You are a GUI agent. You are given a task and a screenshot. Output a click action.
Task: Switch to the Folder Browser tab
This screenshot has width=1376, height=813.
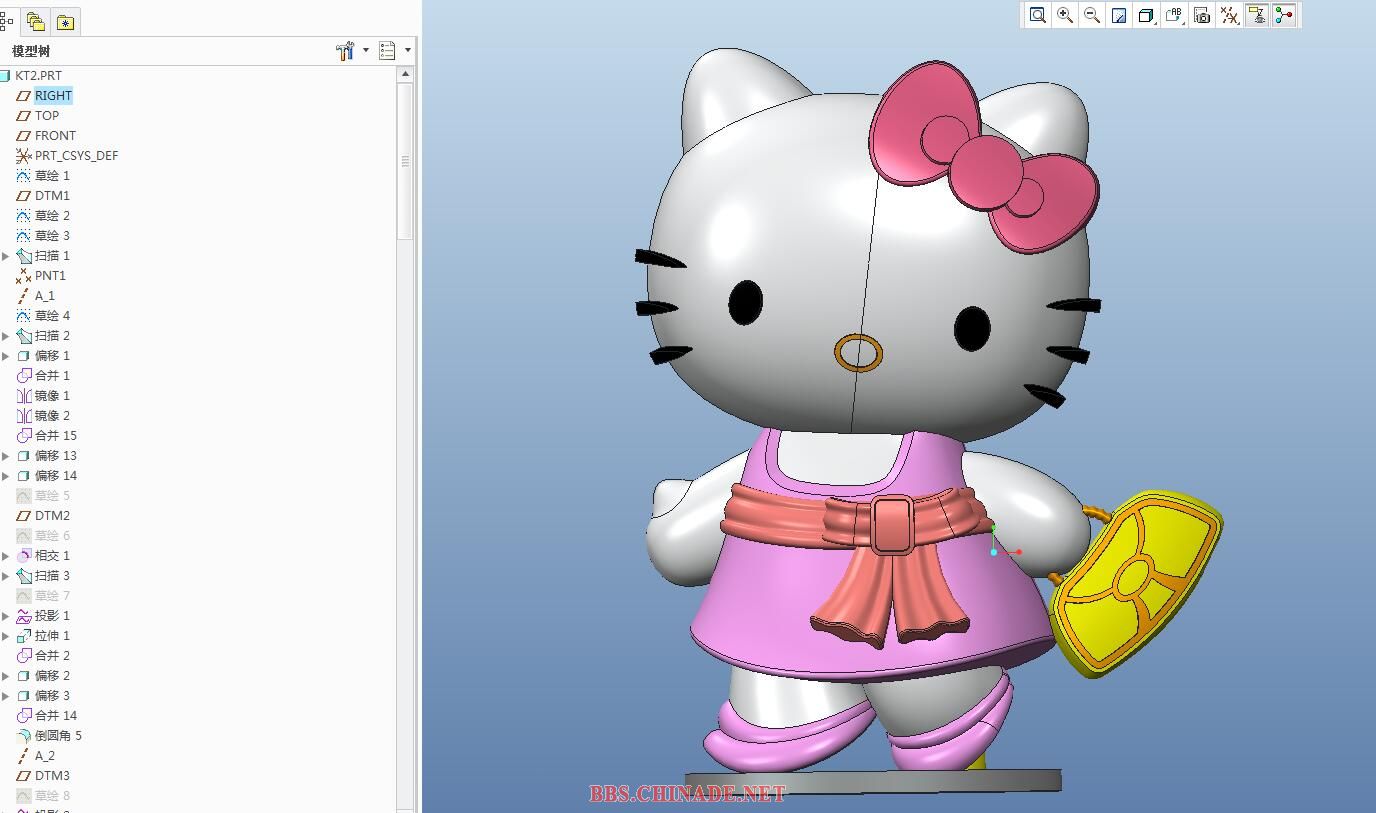coord(36,21)
